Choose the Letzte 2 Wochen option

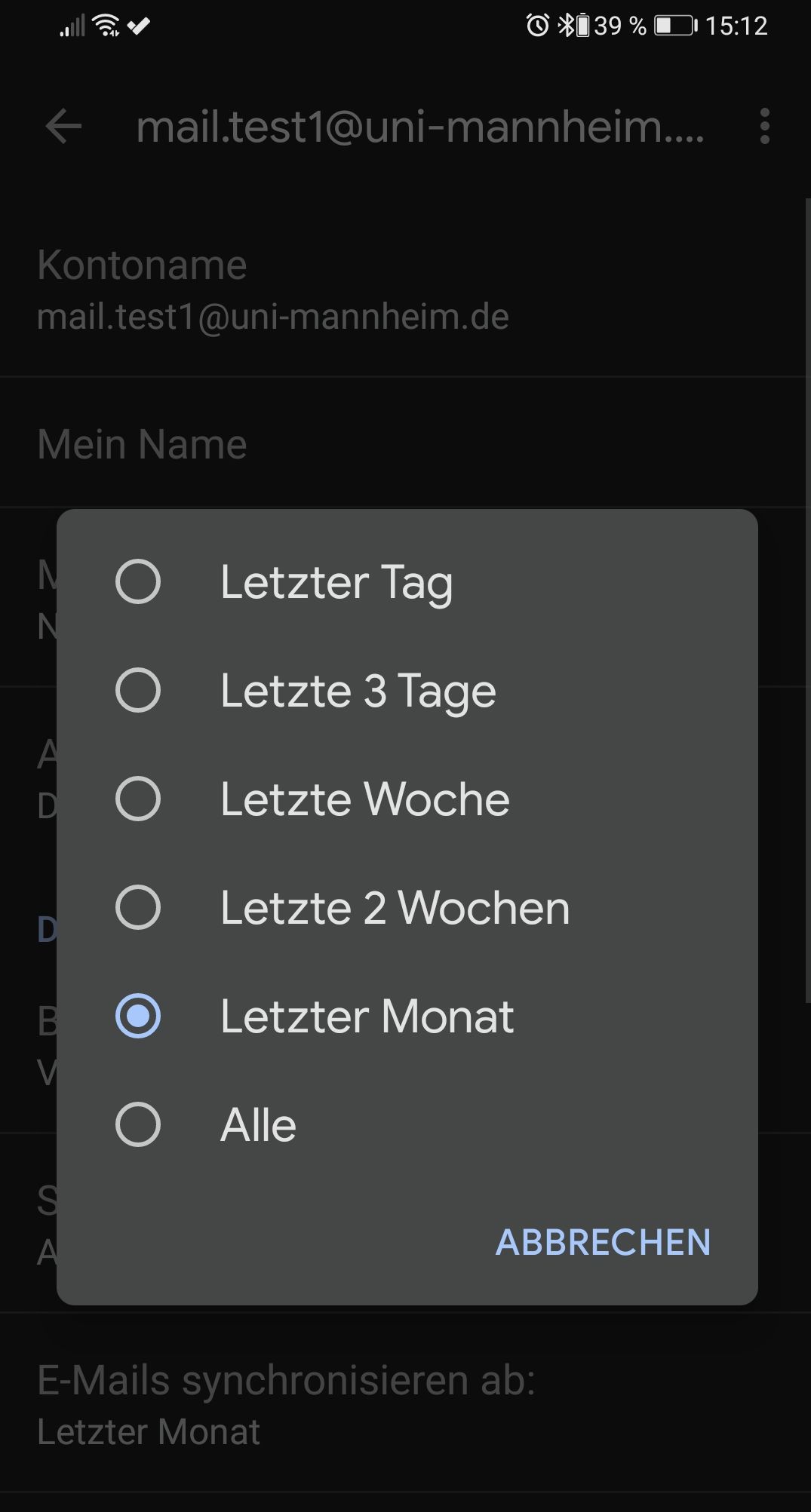(407, 907)
